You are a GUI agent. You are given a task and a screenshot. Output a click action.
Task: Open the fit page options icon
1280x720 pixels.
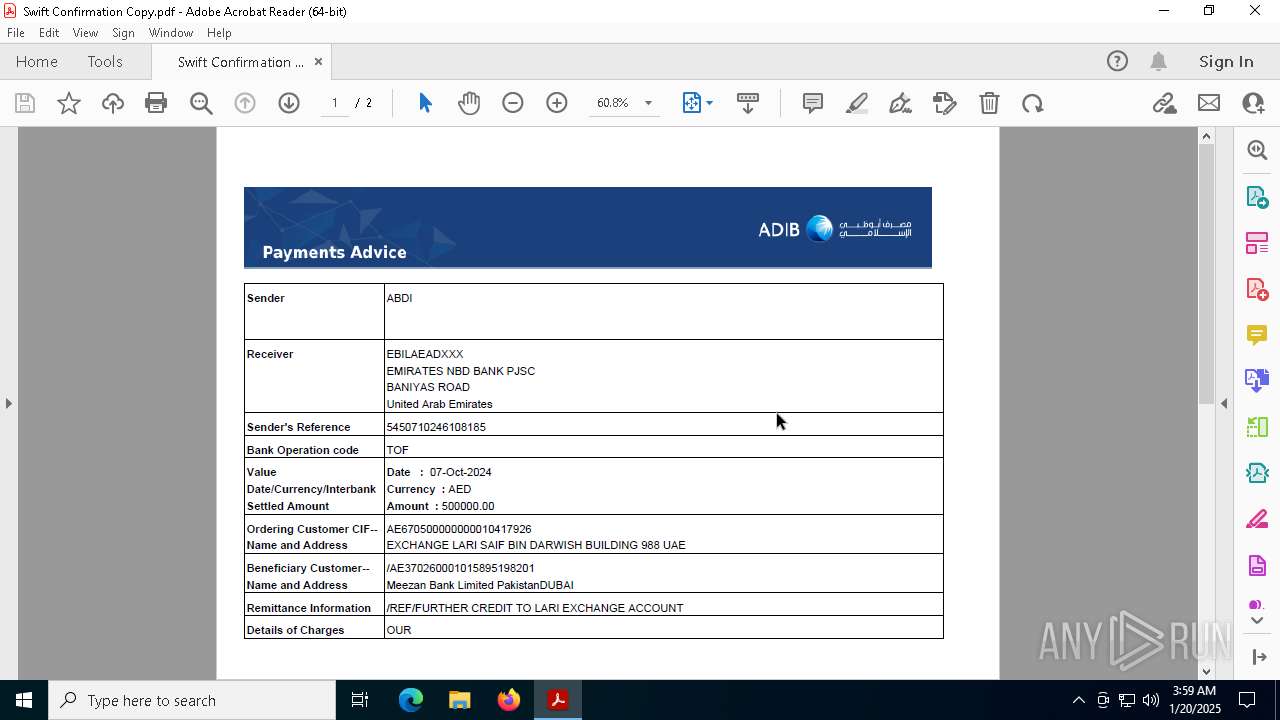pos(697,103)
